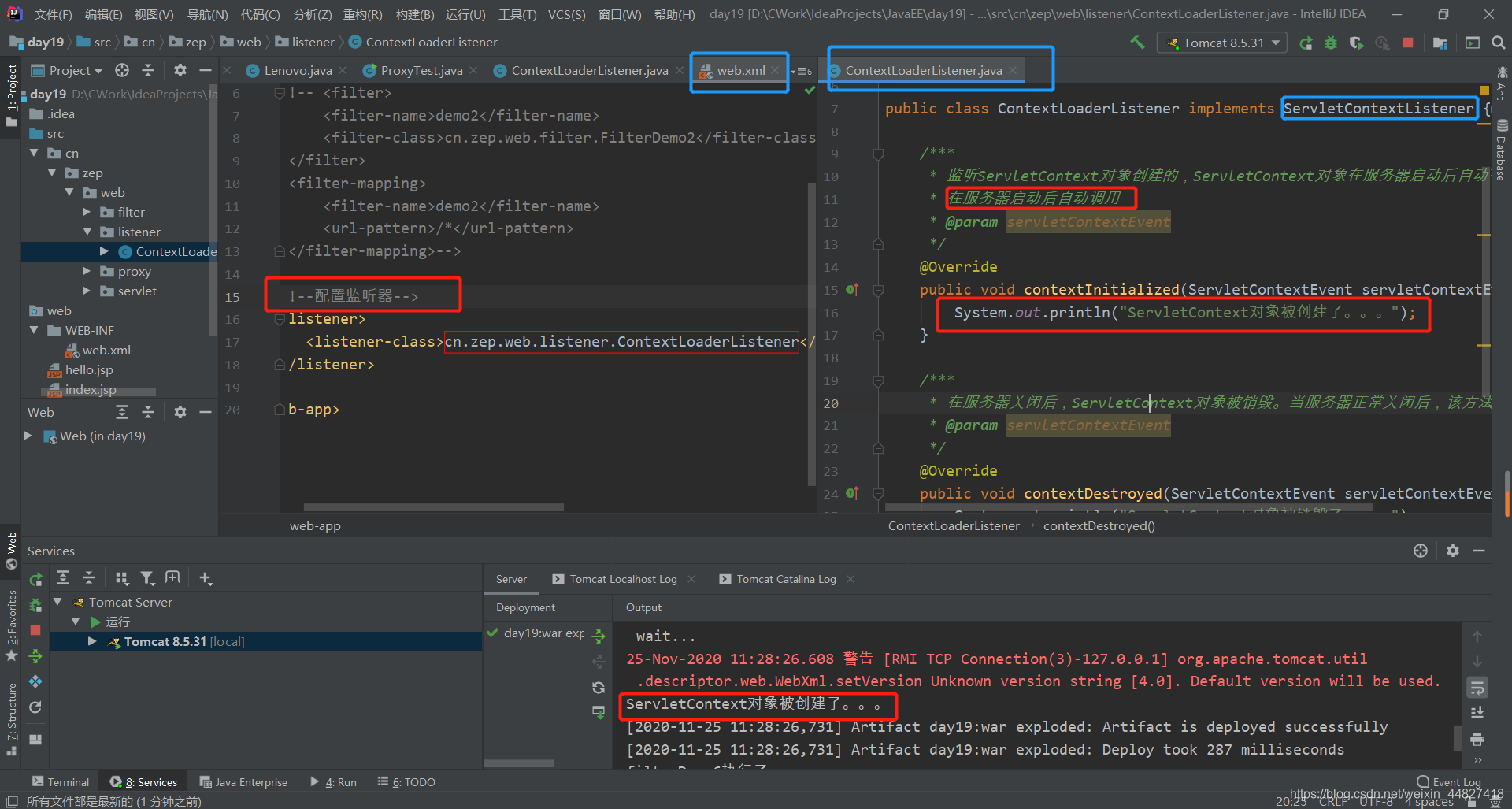Add a new service with the plus icon
This screenshot has height=809, width=1512.
[206, 578]
